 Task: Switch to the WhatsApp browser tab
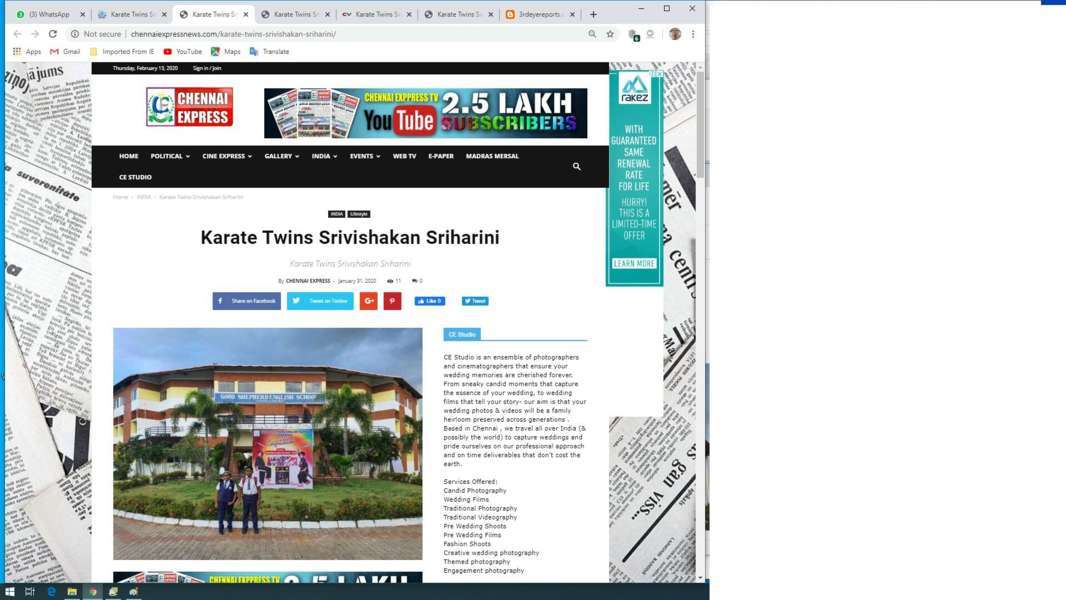click(49, 14)
